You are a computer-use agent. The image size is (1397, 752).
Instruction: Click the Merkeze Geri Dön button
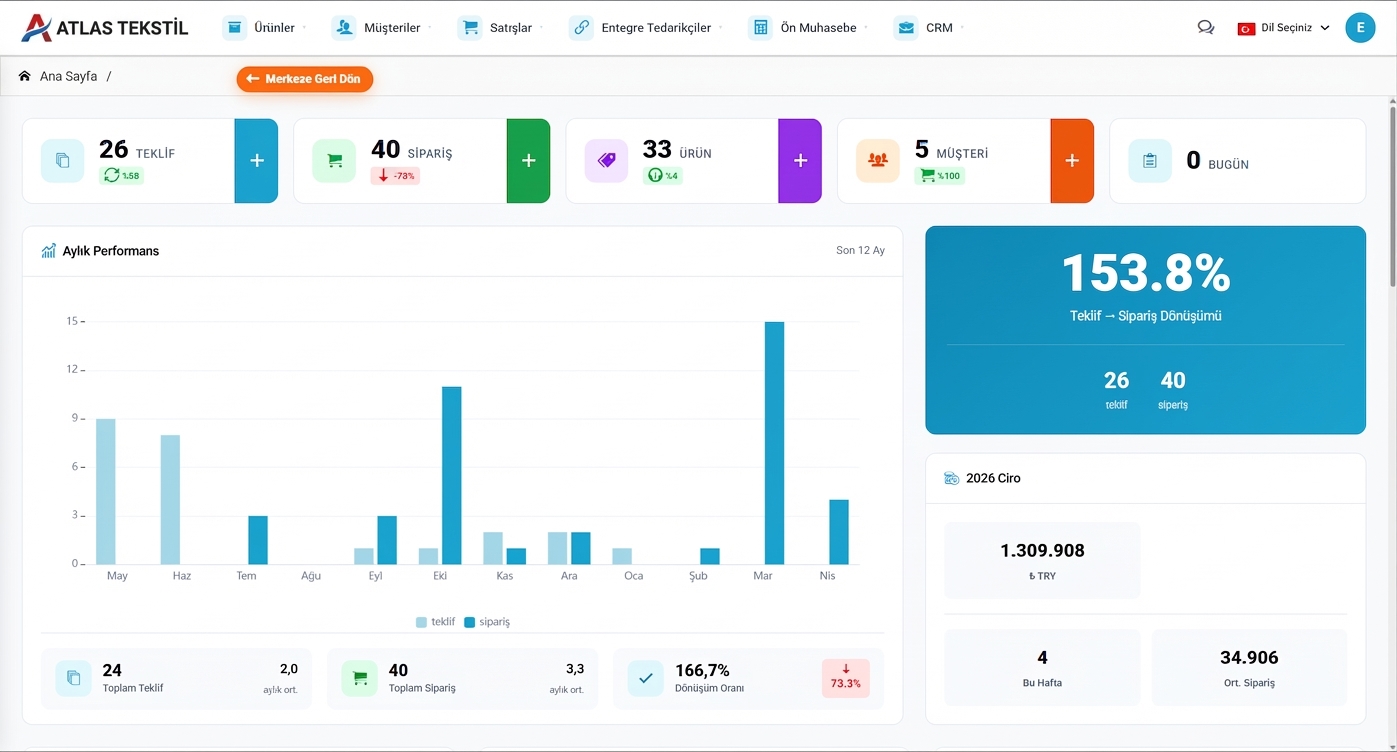(x=304, y=78)
